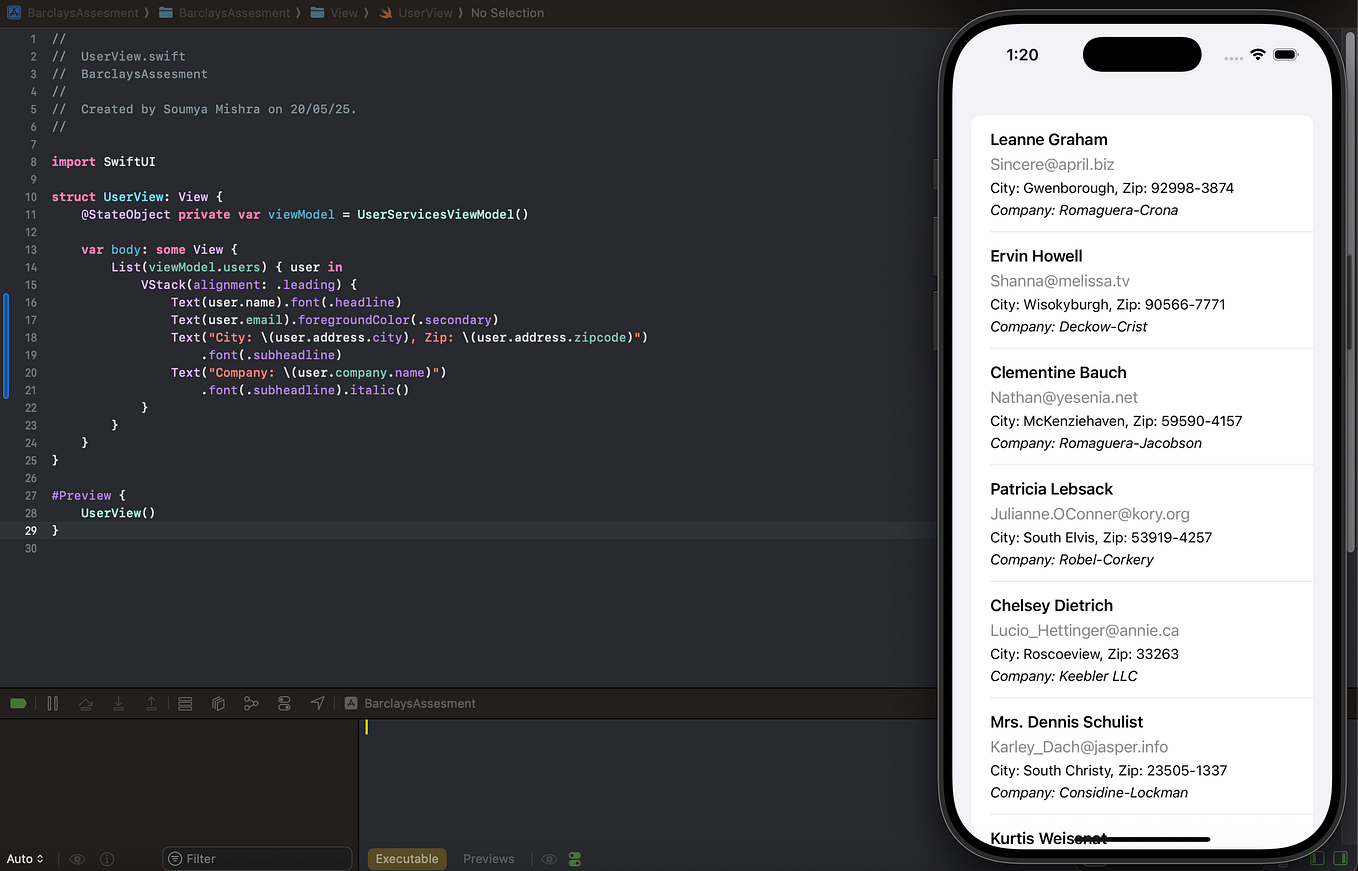This screenshot has height=871, width=1358.
Task: Open the Debug View Hierarchy icon
Action: (x=218, y=703)
